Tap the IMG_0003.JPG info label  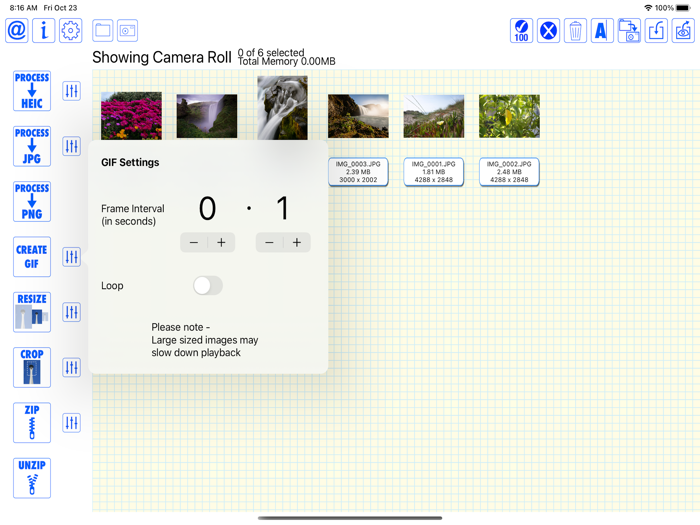pyautogui.click(x=358, y=172)
